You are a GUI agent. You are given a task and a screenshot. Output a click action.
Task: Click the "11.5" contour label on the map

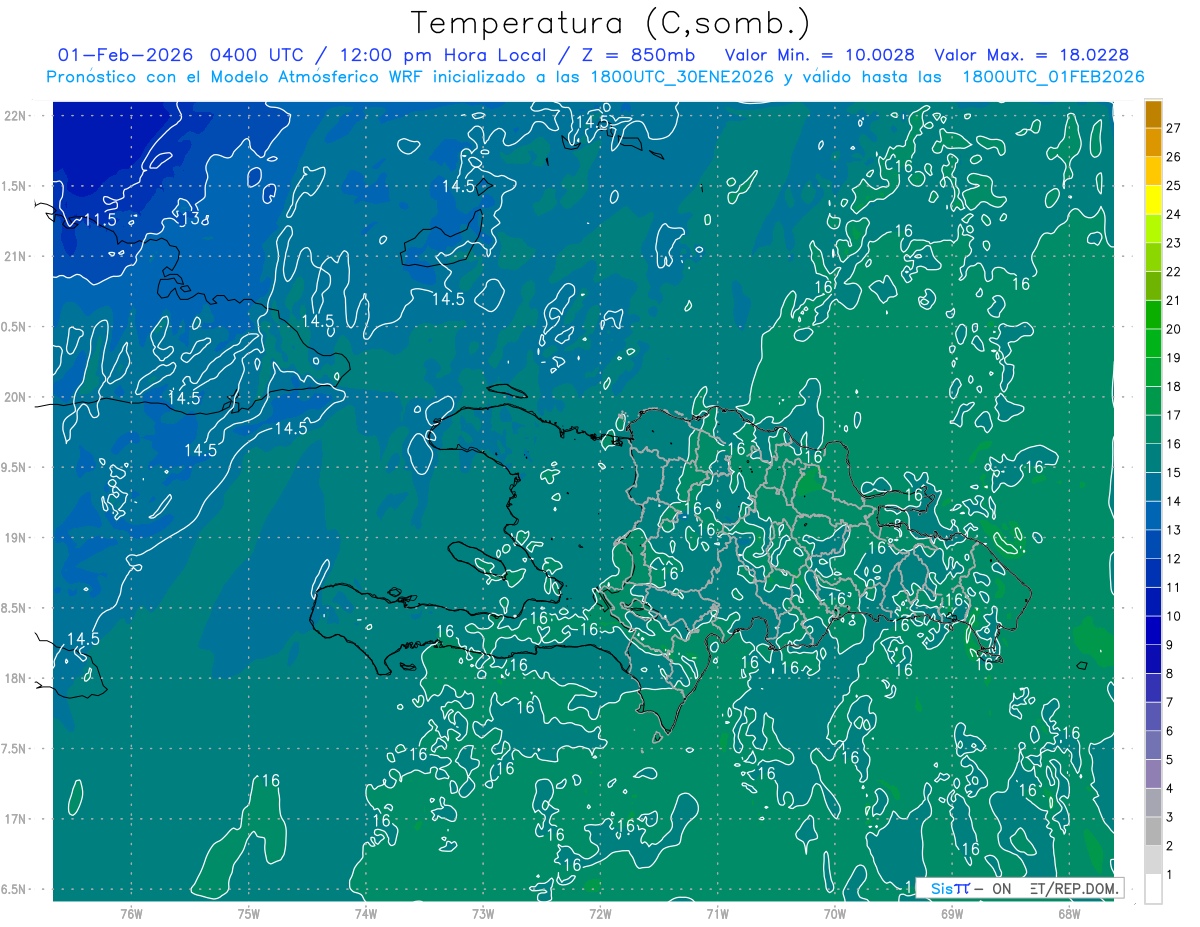pos(100,219)
